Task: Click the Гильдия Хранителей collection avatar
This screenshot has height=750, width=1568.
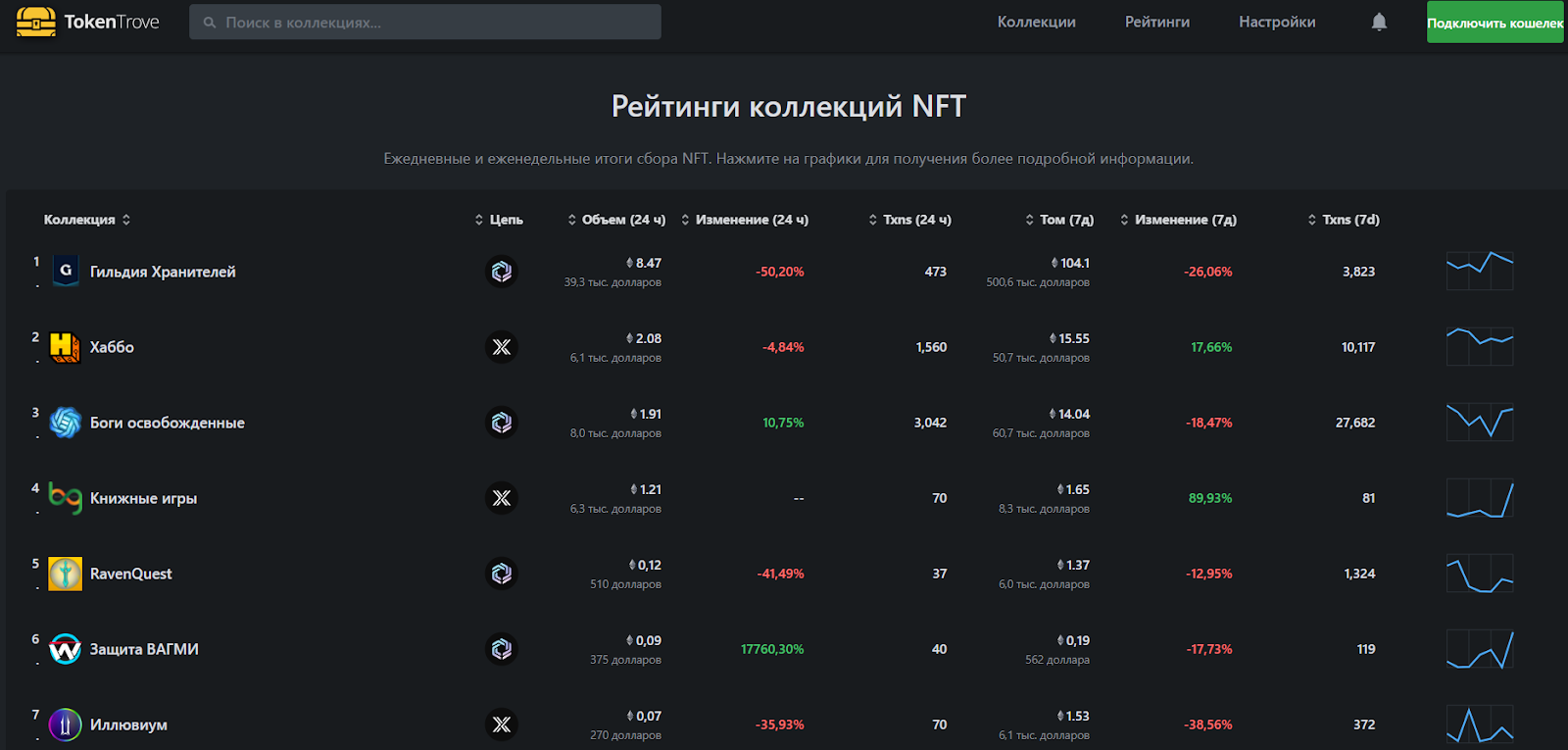Action: pyautogui.click(x=66, y=272)
